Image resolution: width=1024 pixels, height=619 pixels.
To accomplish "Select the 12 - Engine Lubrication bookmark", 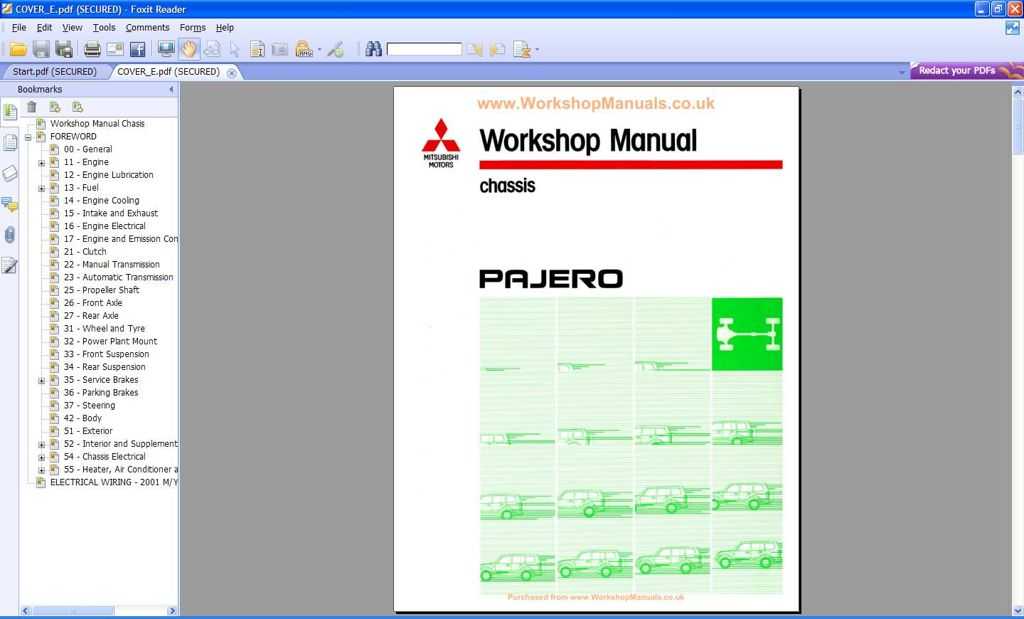I will [108, 175].
